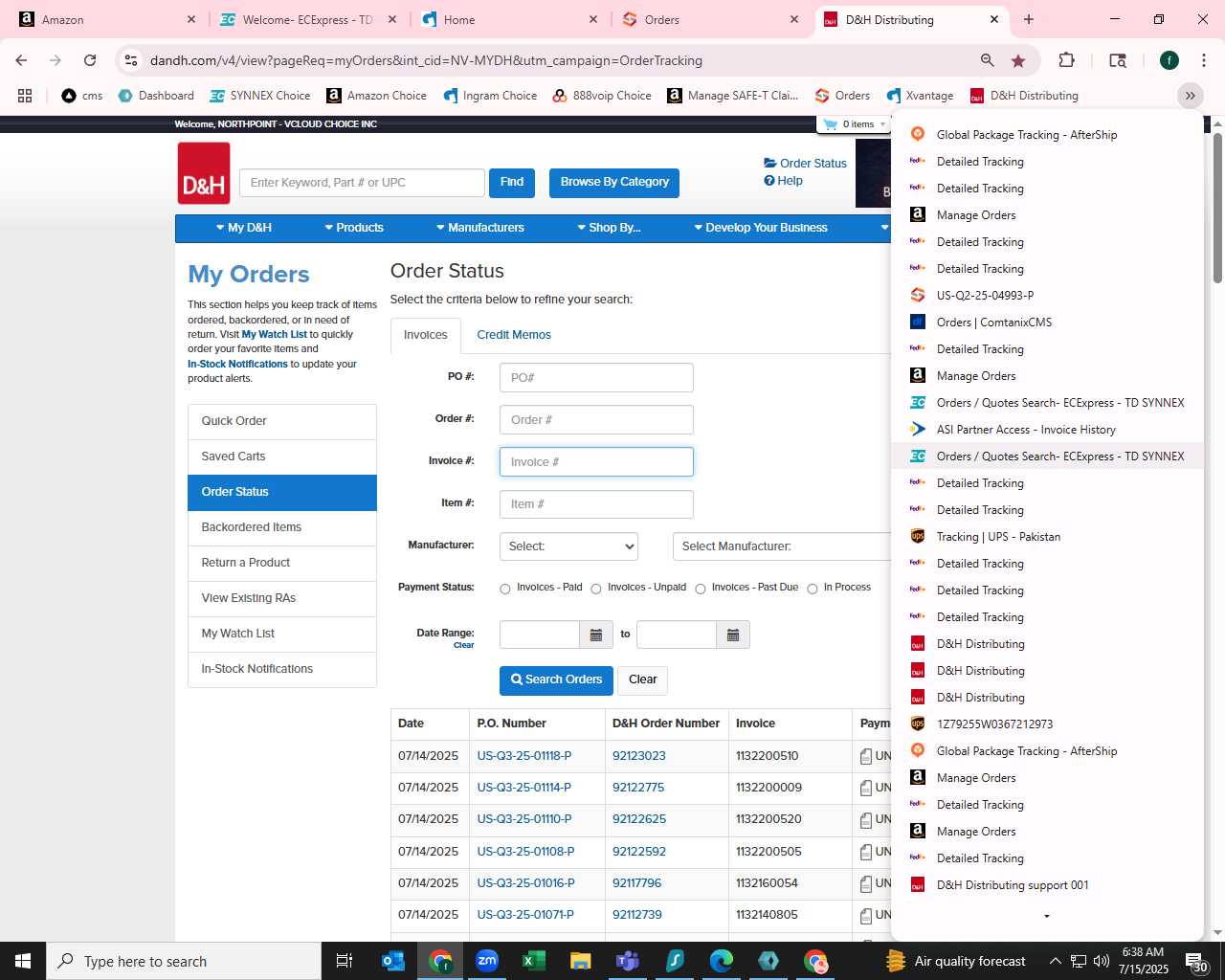Select Quick Order in sidebar
Screen dimensions: 1225x980
(282, 421)
